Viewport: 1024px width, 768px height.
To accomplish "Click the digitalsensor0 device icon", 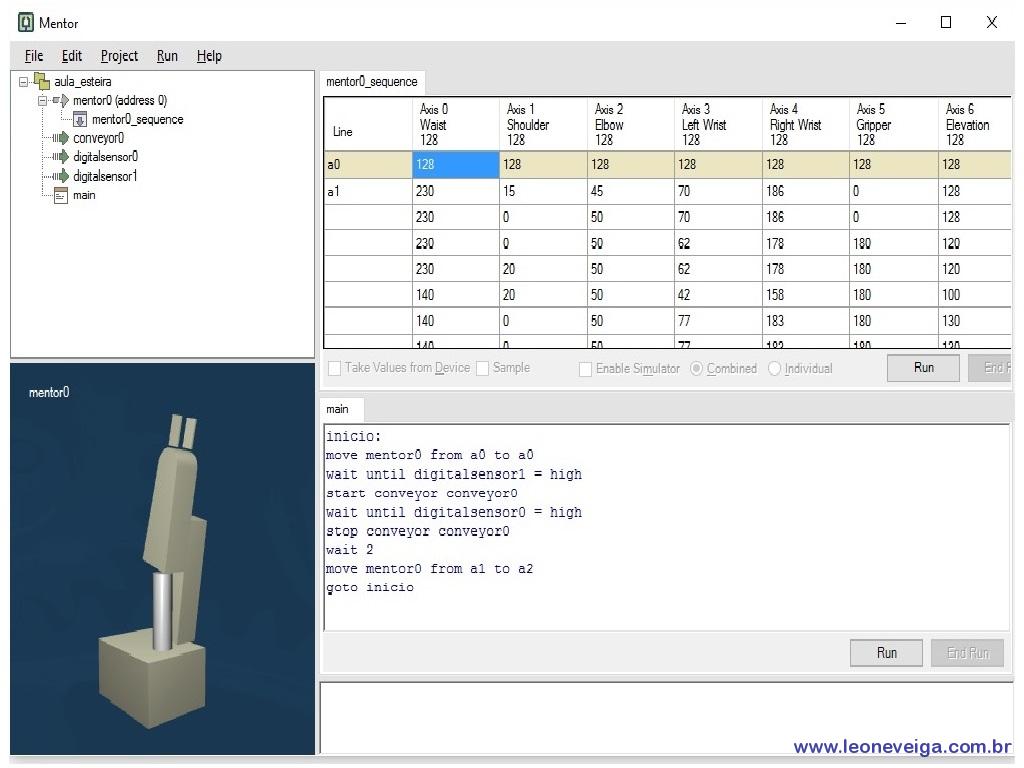I will [61, 157].
